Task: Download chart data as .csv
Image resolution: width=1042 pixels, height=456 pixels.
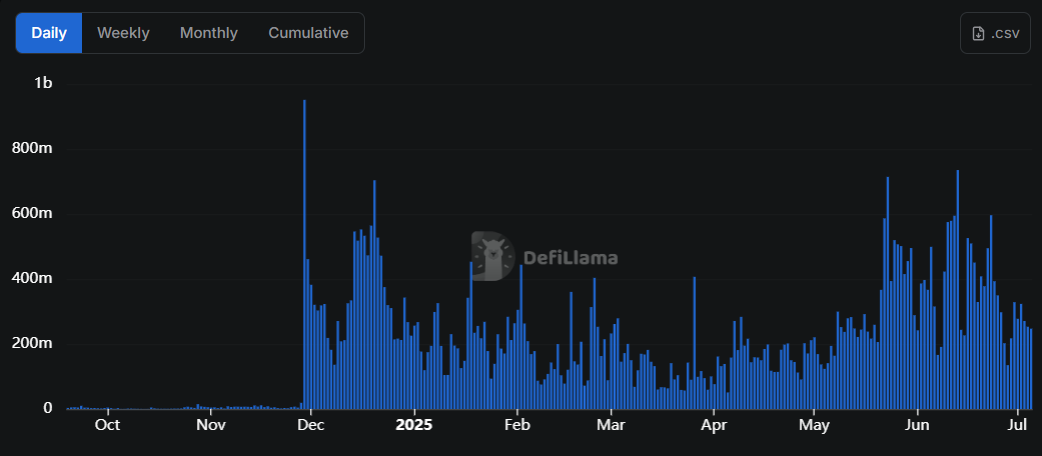Action: pyautogui.click(x=995, y=33)
